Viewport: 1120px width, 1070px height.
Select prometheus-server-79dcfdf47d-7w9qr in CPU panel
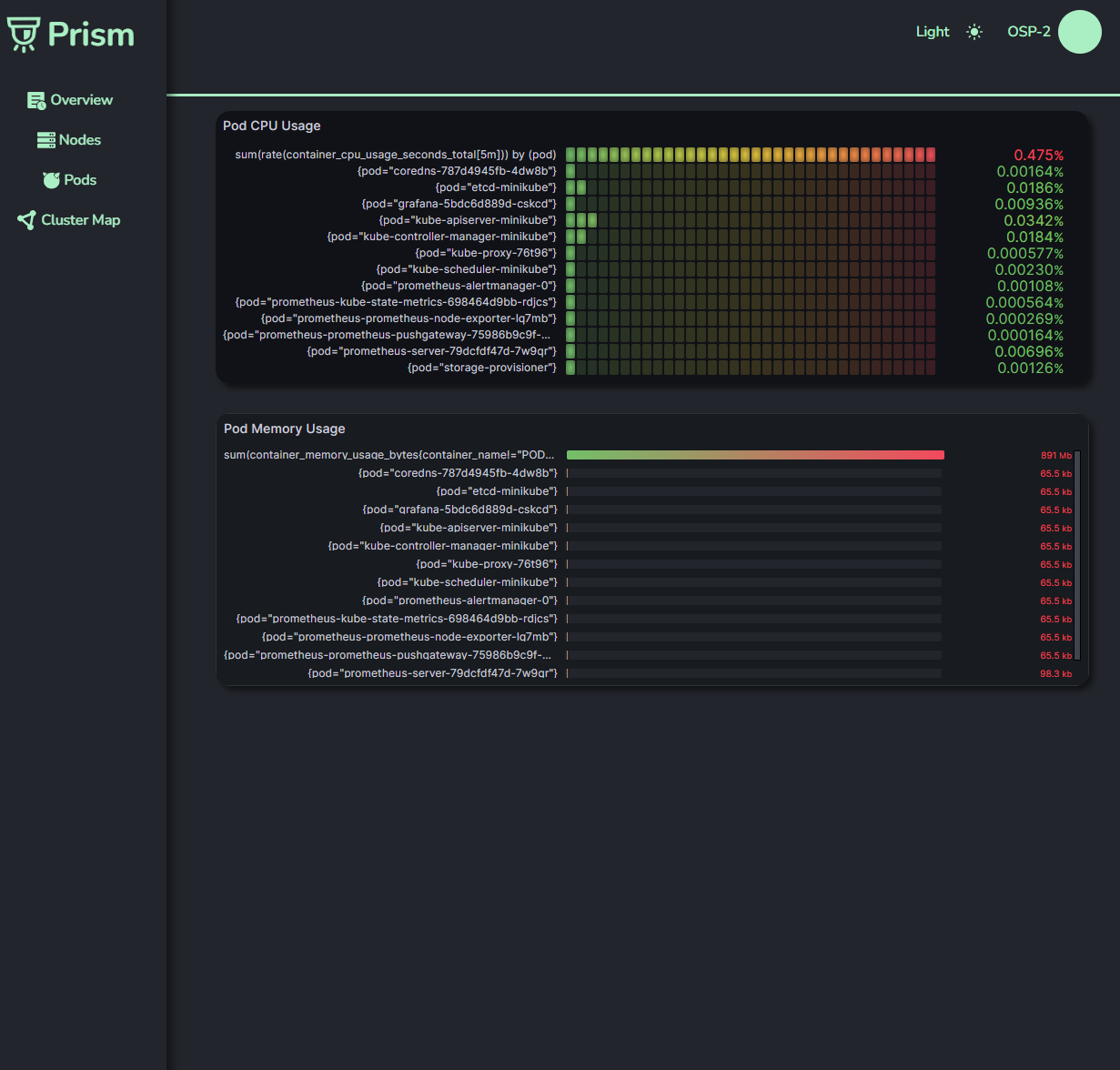[x=431, y=351]
